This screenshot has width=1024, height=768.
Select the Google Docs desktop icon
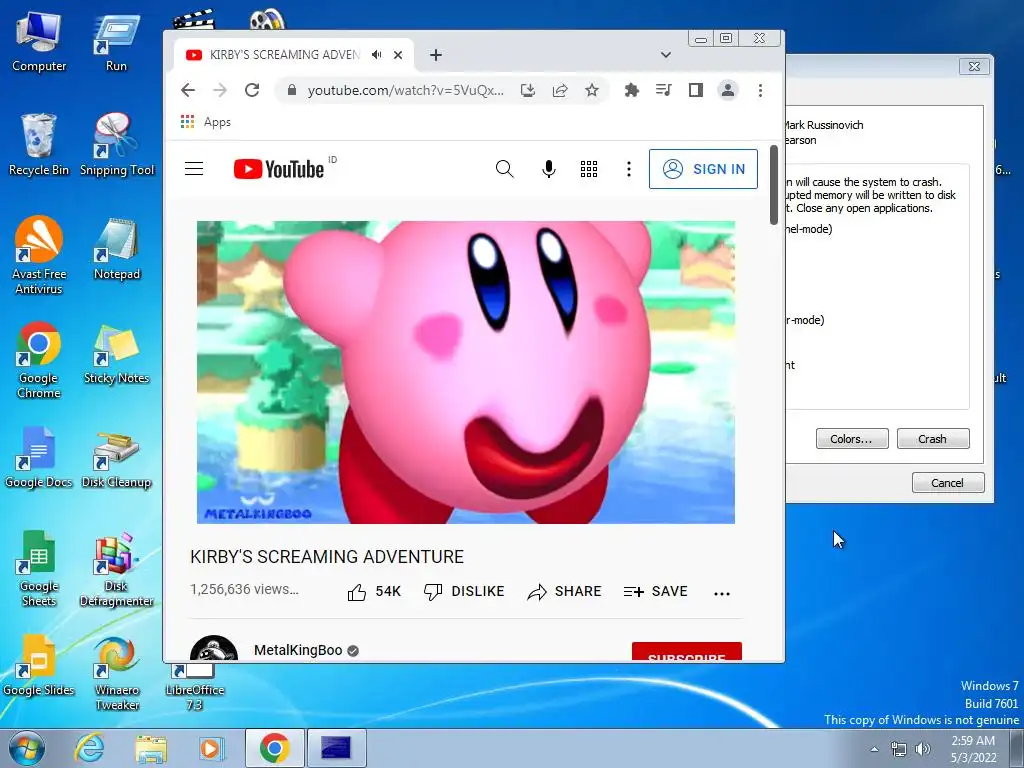coord(39,458)
